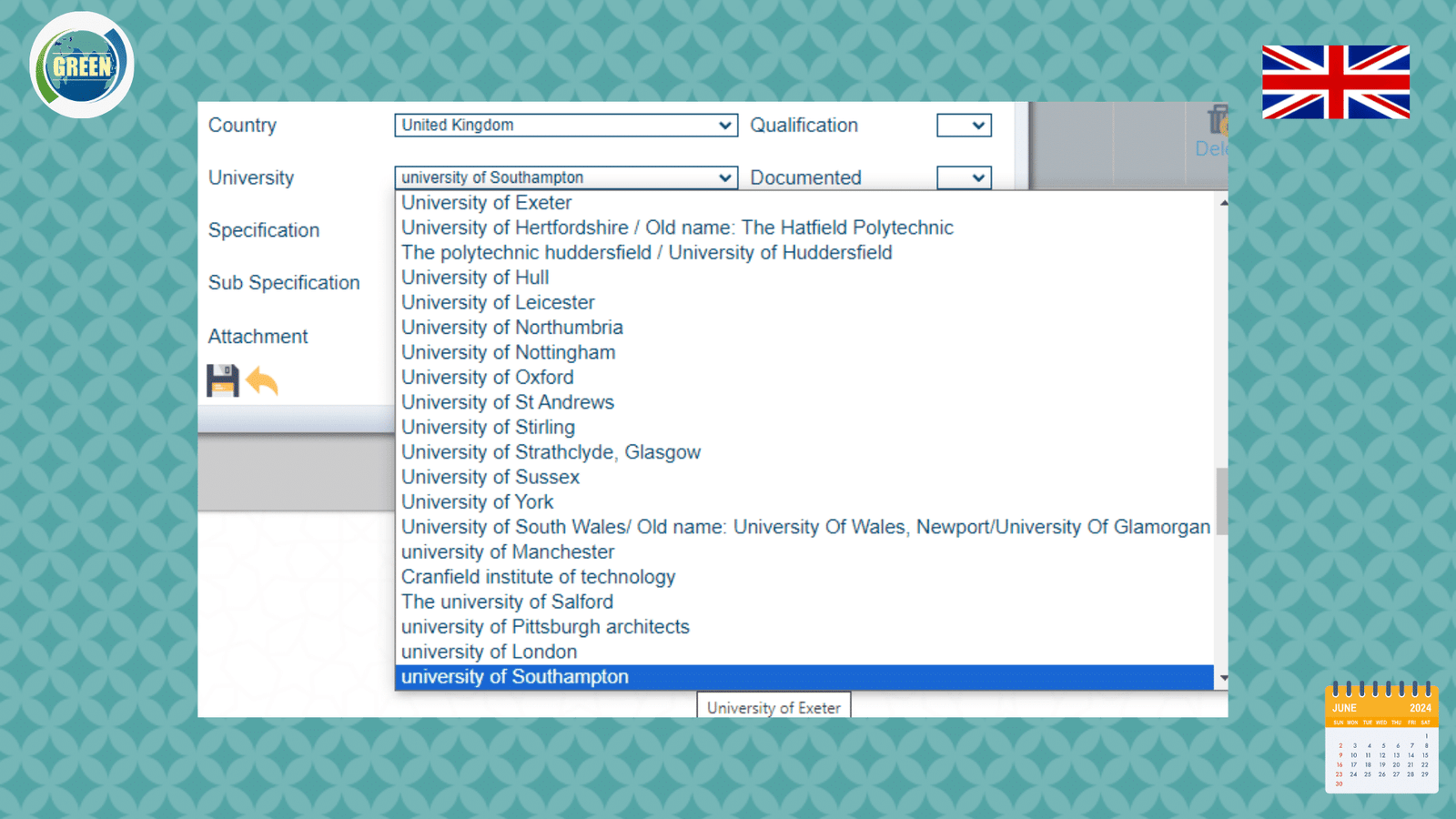Screen dimensions: 1456x819
Task: Pick Cranfield institute of technology
Action: 538,577
